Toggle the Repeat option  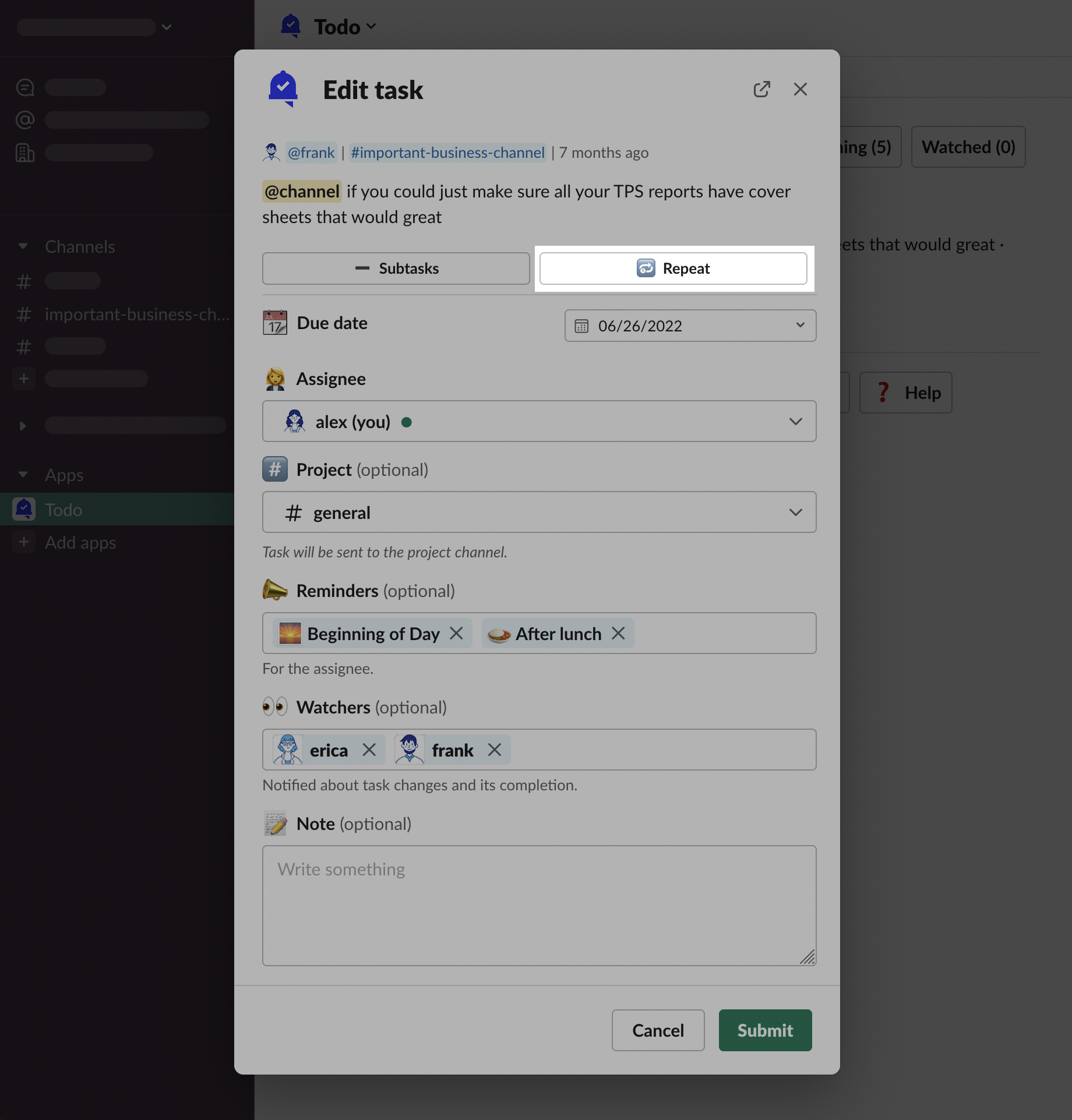[x=673, y=268]
